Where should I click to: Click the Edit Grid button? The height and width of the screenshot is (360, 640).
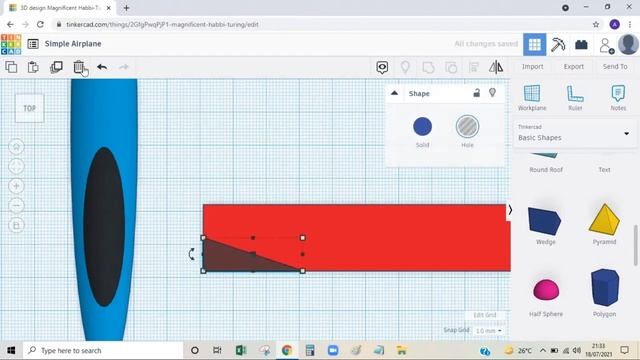click(484, 315)
